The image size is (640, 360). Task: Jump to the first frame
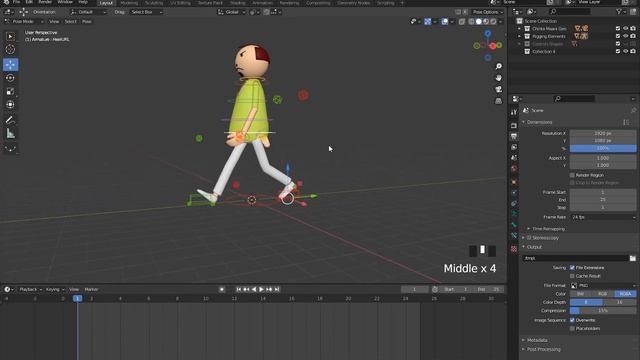[x=238, y=289]
